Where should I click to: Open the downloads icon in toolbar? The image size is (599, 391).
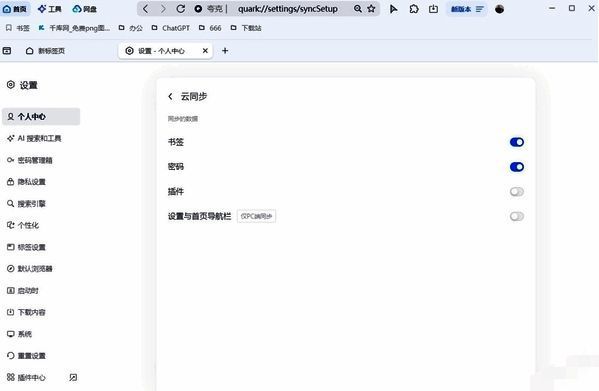(x=433, y=9)
